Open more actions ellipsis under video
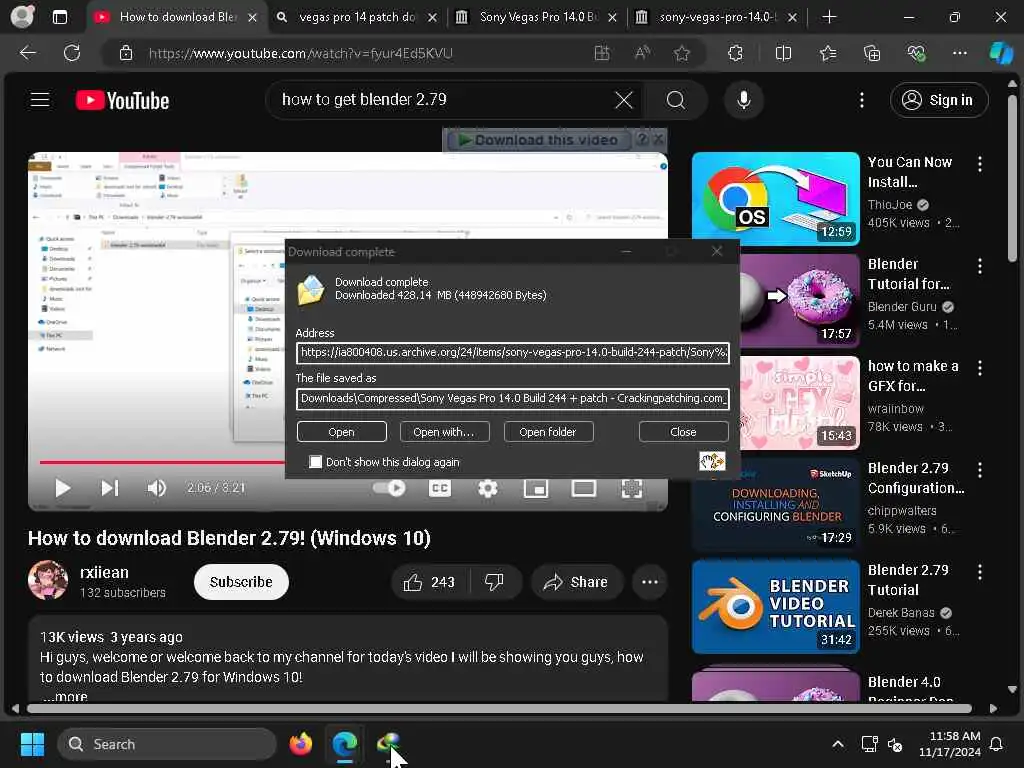Image resolution: width=1024 pixels, height=768 pixels. pos(649,582)
